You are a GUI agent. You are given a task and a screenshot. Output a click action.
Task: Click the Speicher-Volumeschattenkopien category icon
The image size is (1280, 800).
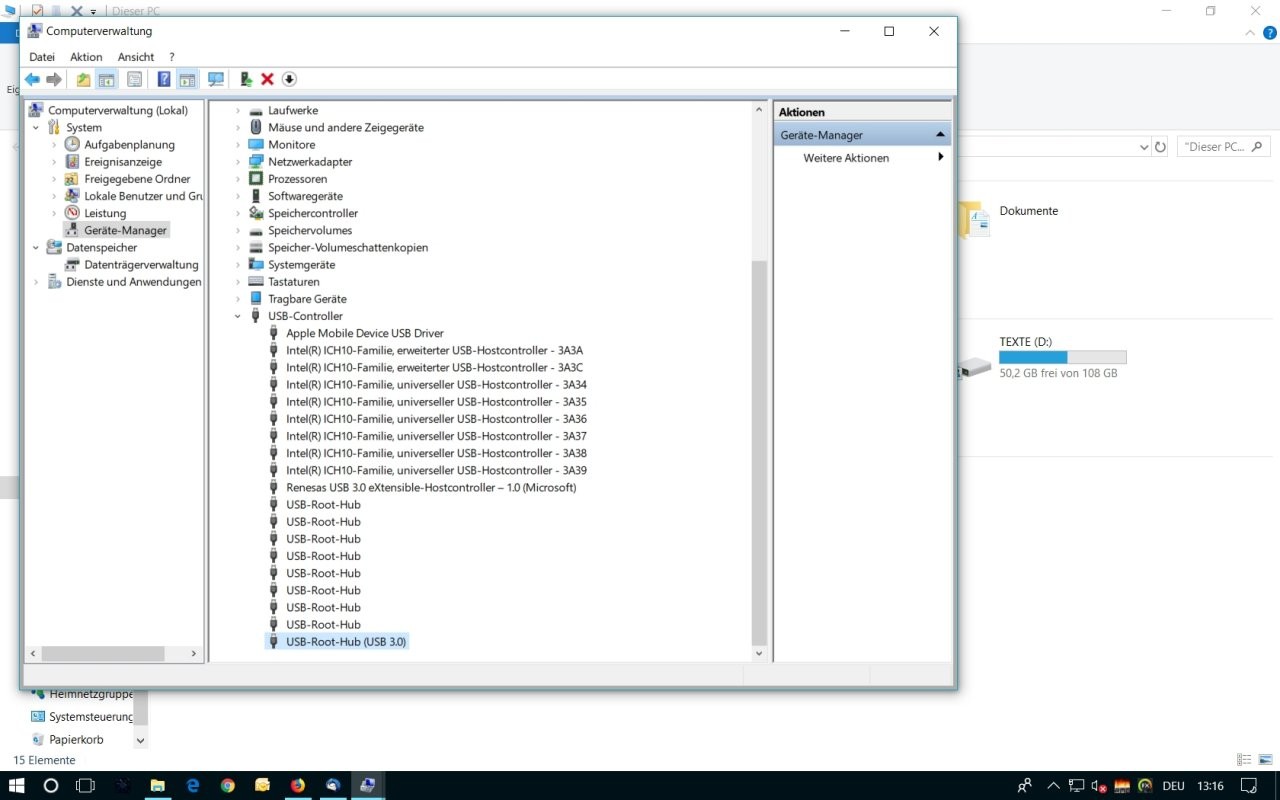(256, 248)
